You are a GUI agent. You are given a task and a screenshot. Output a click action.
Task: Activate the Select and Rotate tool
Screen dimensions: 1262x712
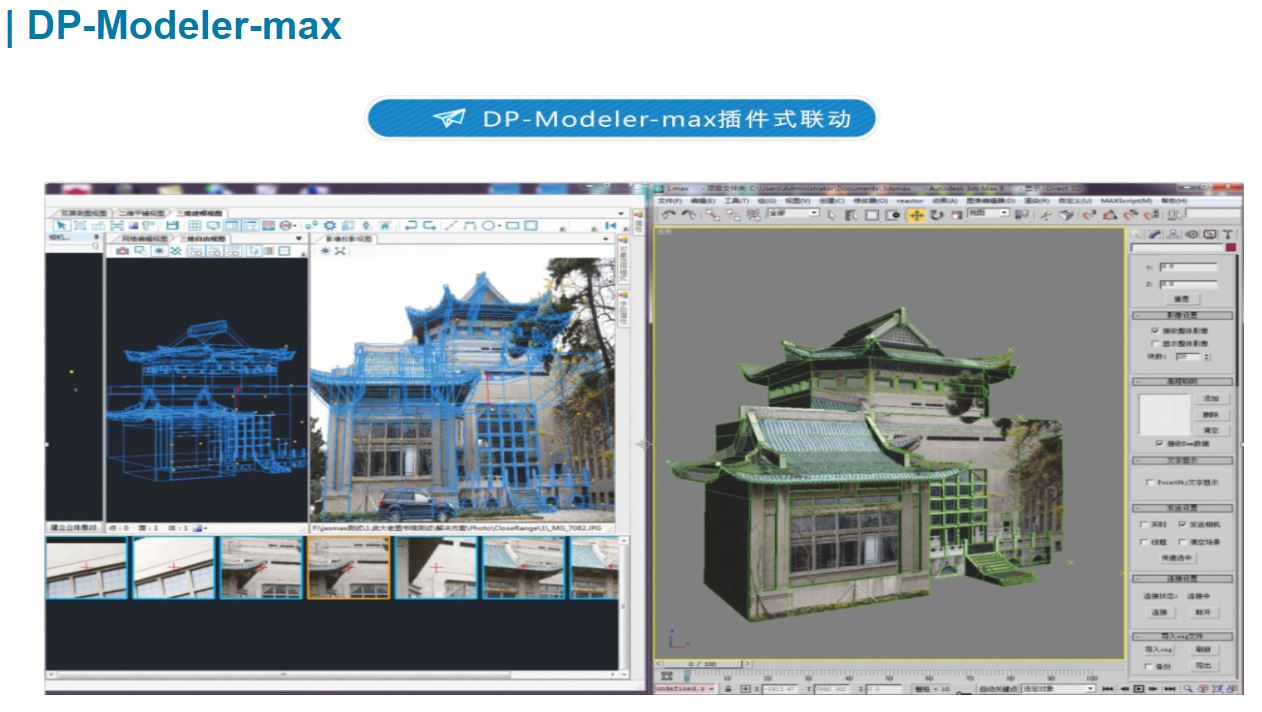click(x=937, y=214)
